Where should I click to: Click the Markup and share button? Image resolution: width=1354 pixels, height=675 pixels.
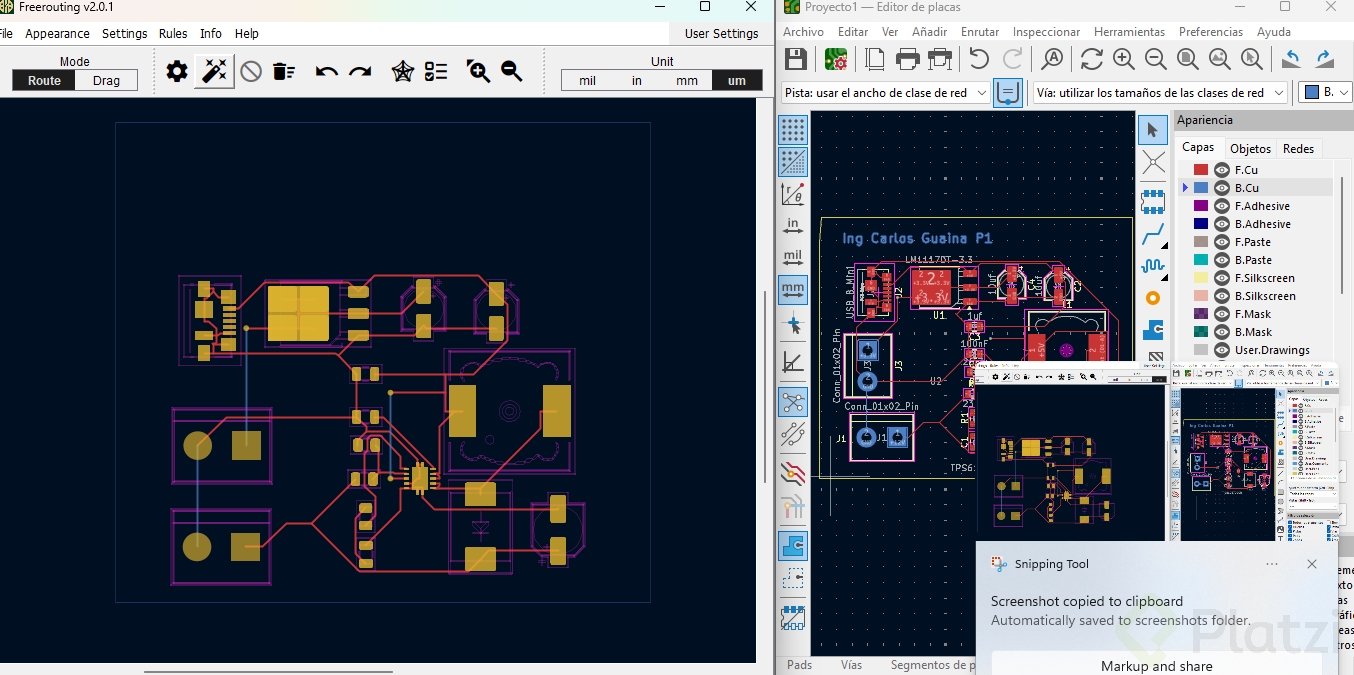click(x=1156, y=666)
